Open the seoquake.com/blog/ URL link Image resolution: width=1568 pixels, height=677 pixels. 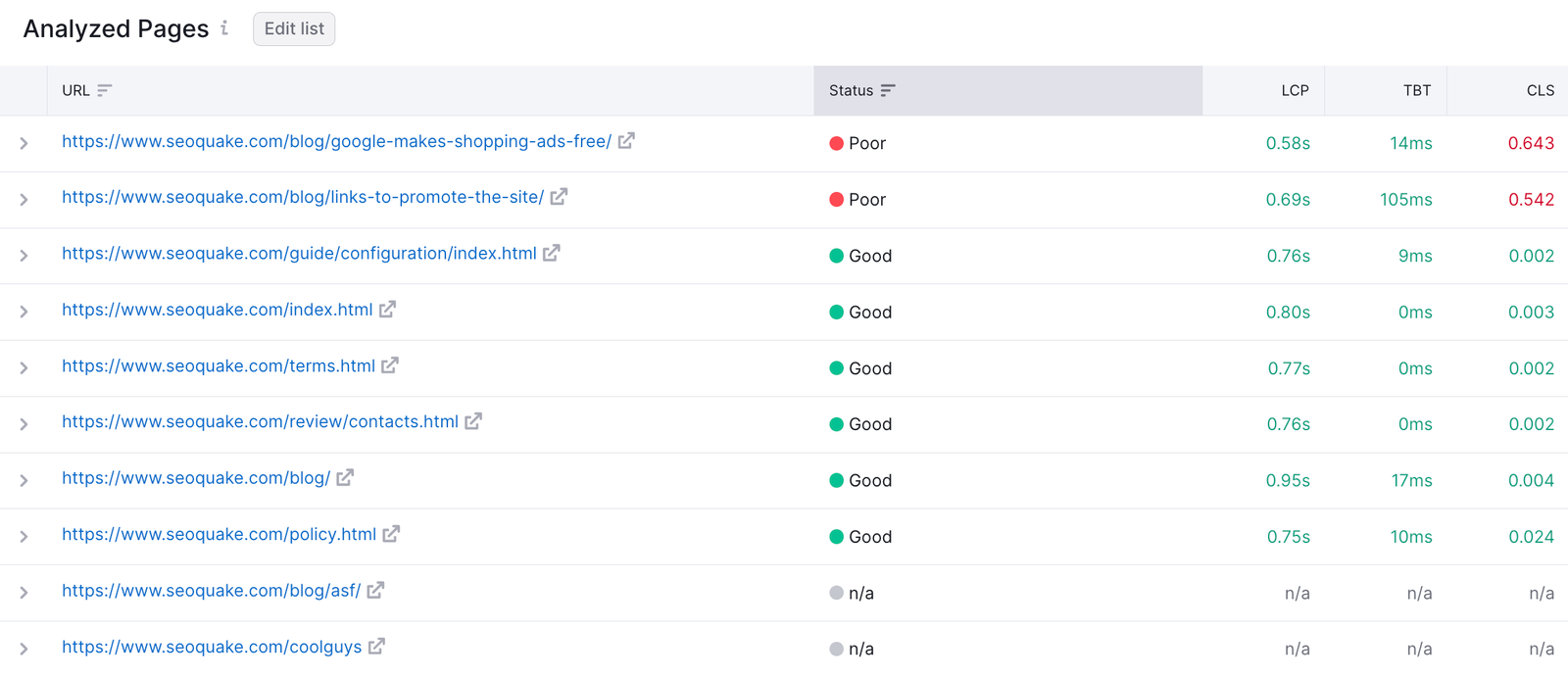(x=196, y=478)
